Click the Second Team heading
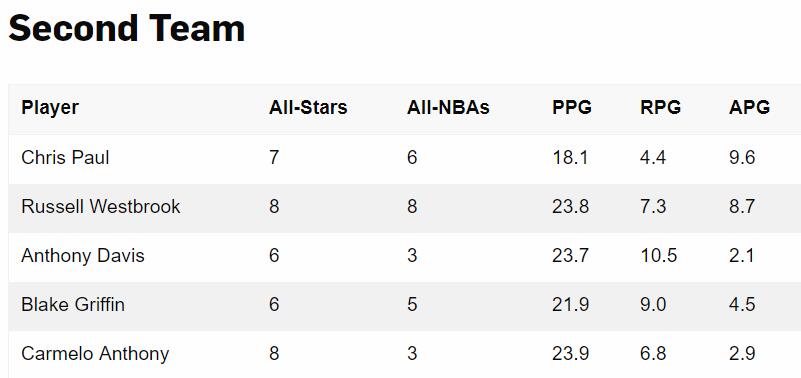Viewport: 801px width, 378px height. pyautogui.click(x=127, y=28)
